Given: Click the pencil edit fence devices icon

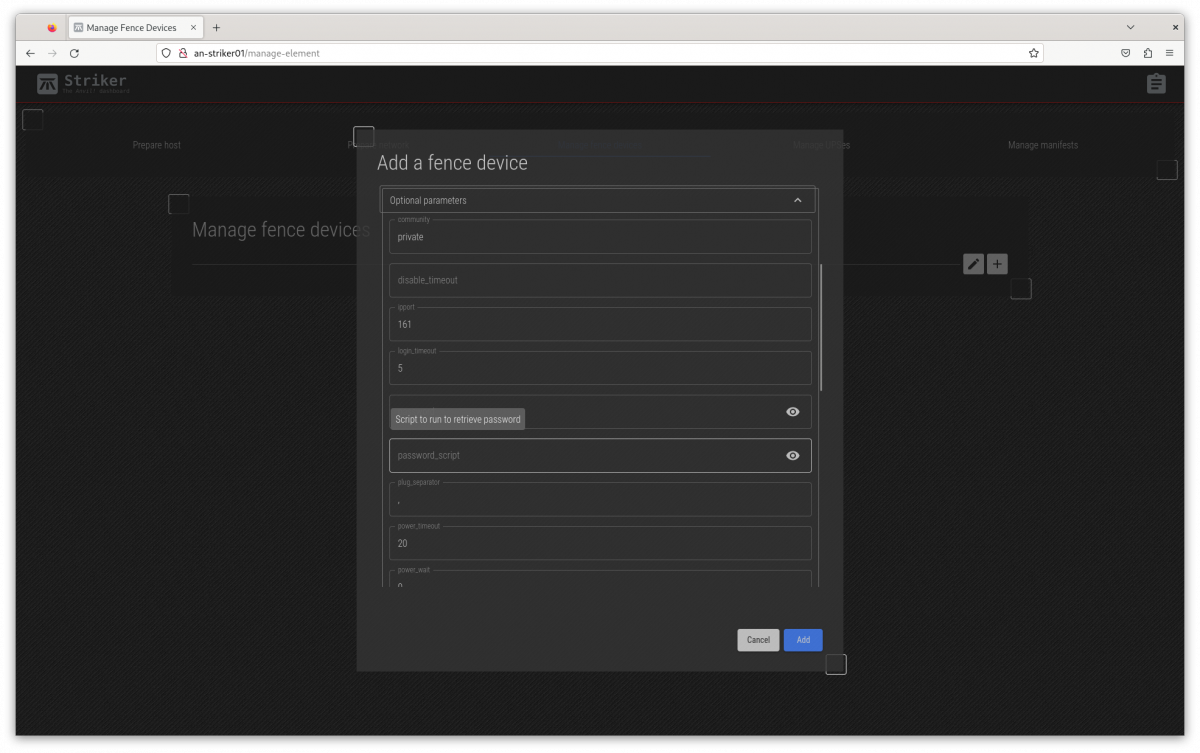Looking at the screenshot, I should point(973,264).
